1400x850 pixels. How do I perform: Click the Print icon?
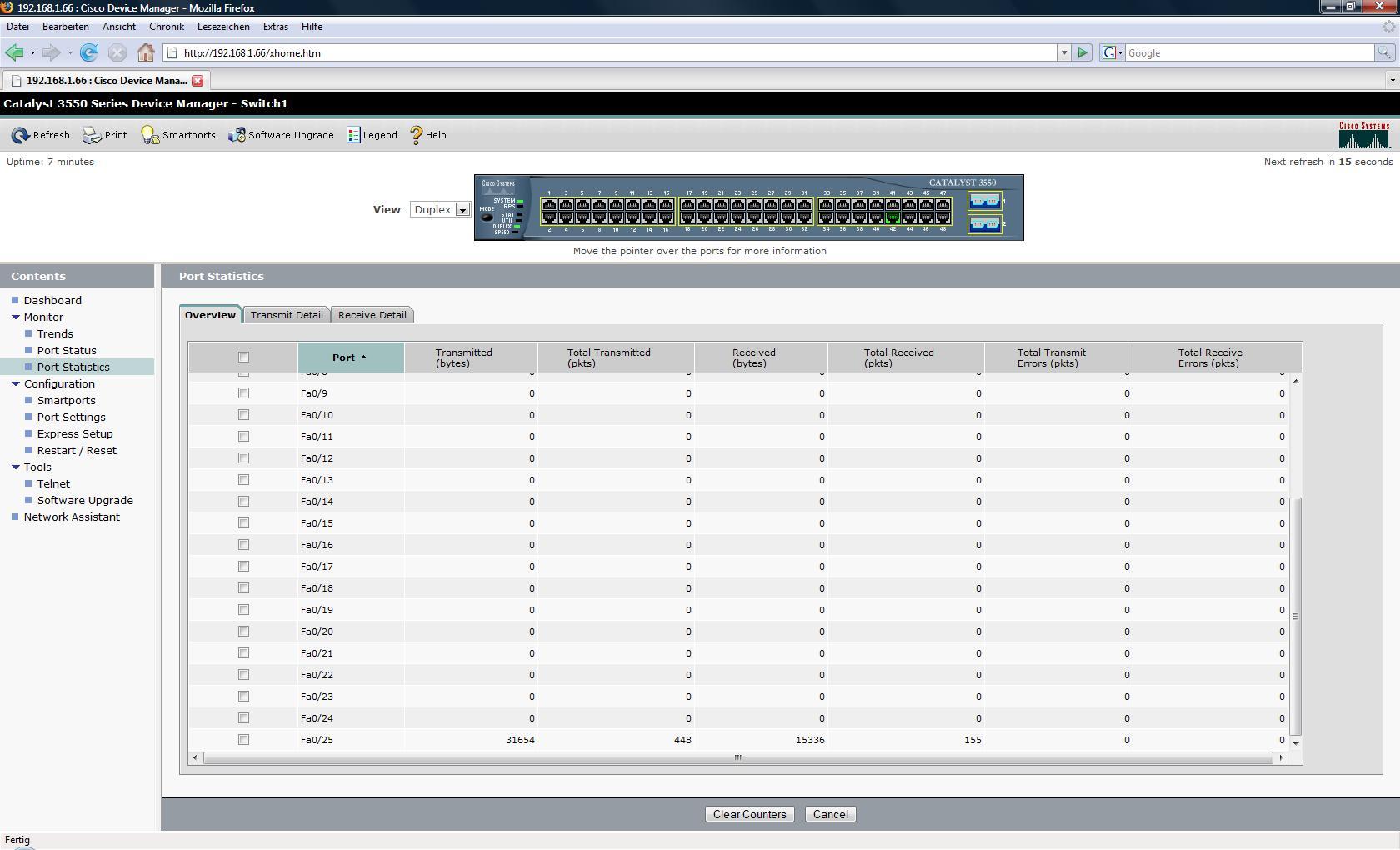click(x=92, y=135)
